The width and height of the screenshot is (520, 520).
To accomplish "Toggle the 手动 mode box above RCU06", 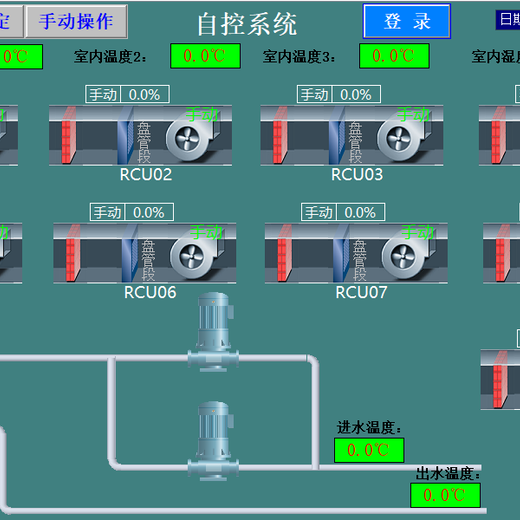I will [x=107, y=212].
